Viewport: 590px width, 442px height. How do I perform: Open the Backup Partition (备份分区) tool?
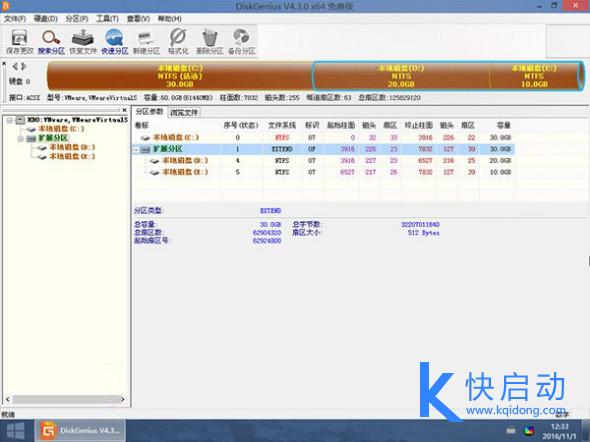point(242,42)
